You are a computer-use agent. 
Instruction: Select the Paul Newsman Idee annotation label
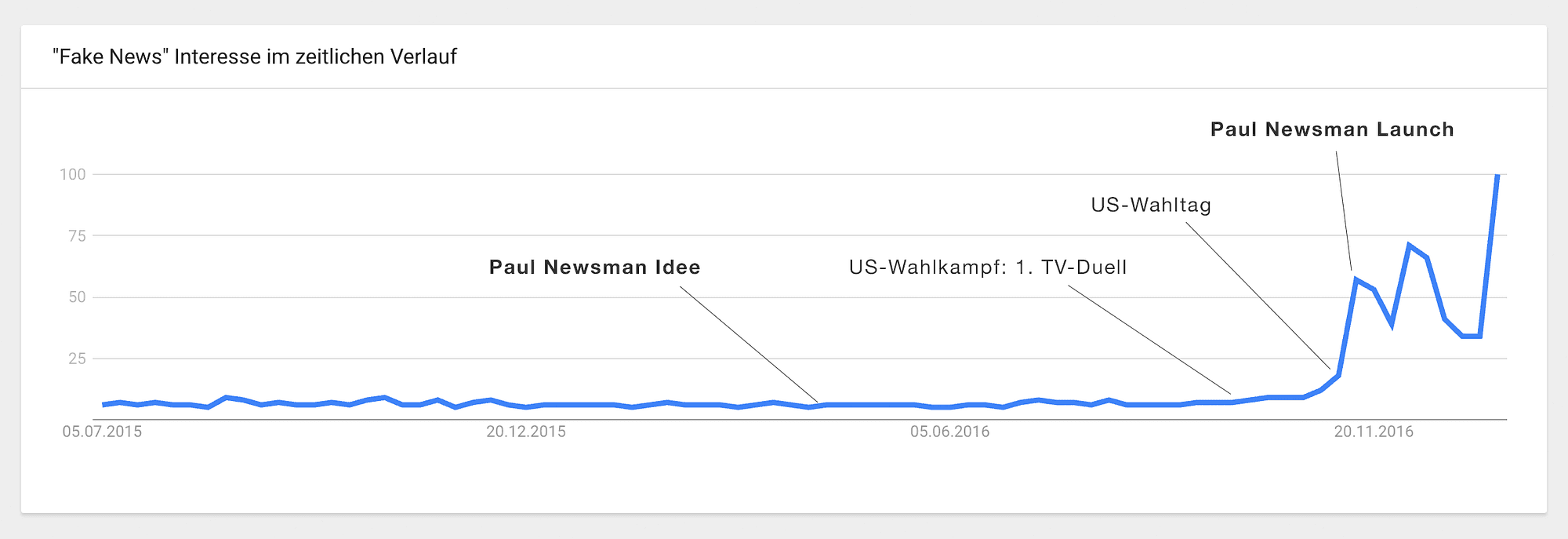coord(595,268)
